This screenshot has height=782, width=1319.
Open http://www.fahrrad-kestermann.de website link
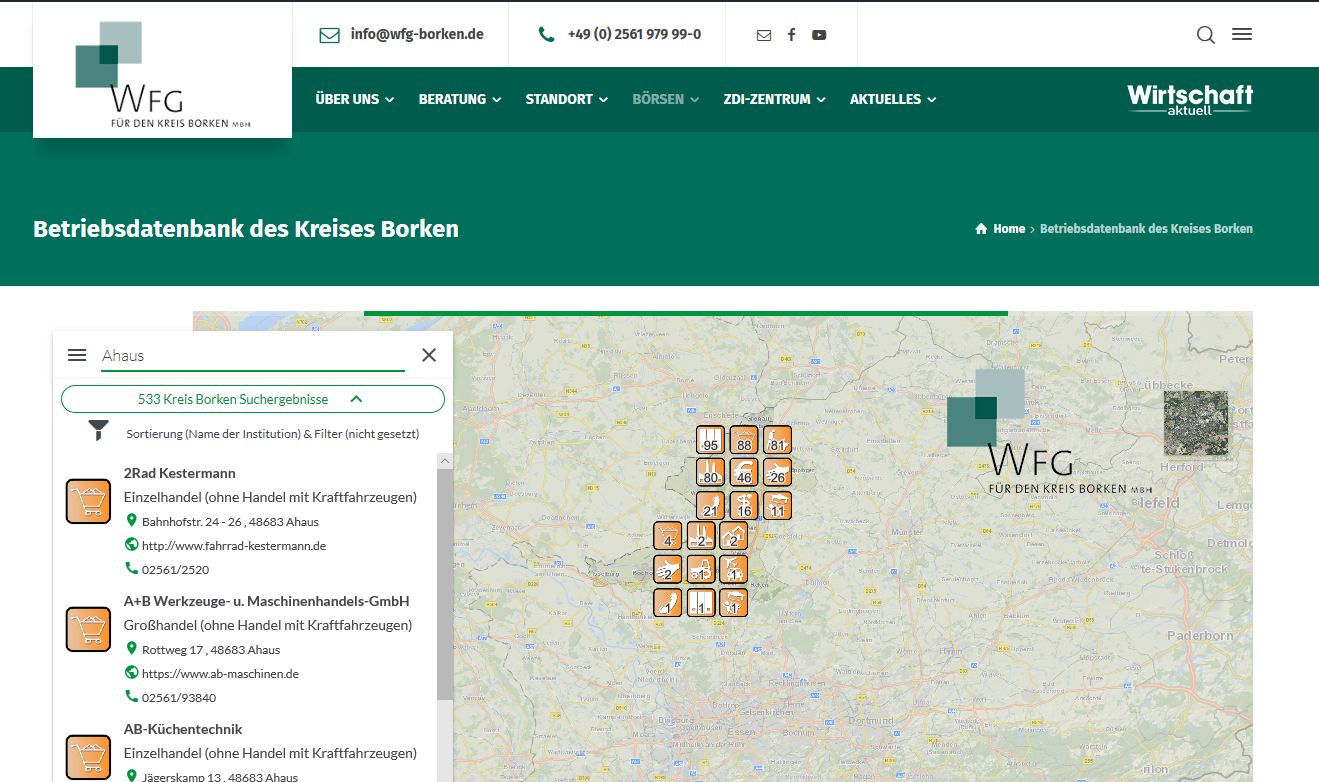(234, 546)
